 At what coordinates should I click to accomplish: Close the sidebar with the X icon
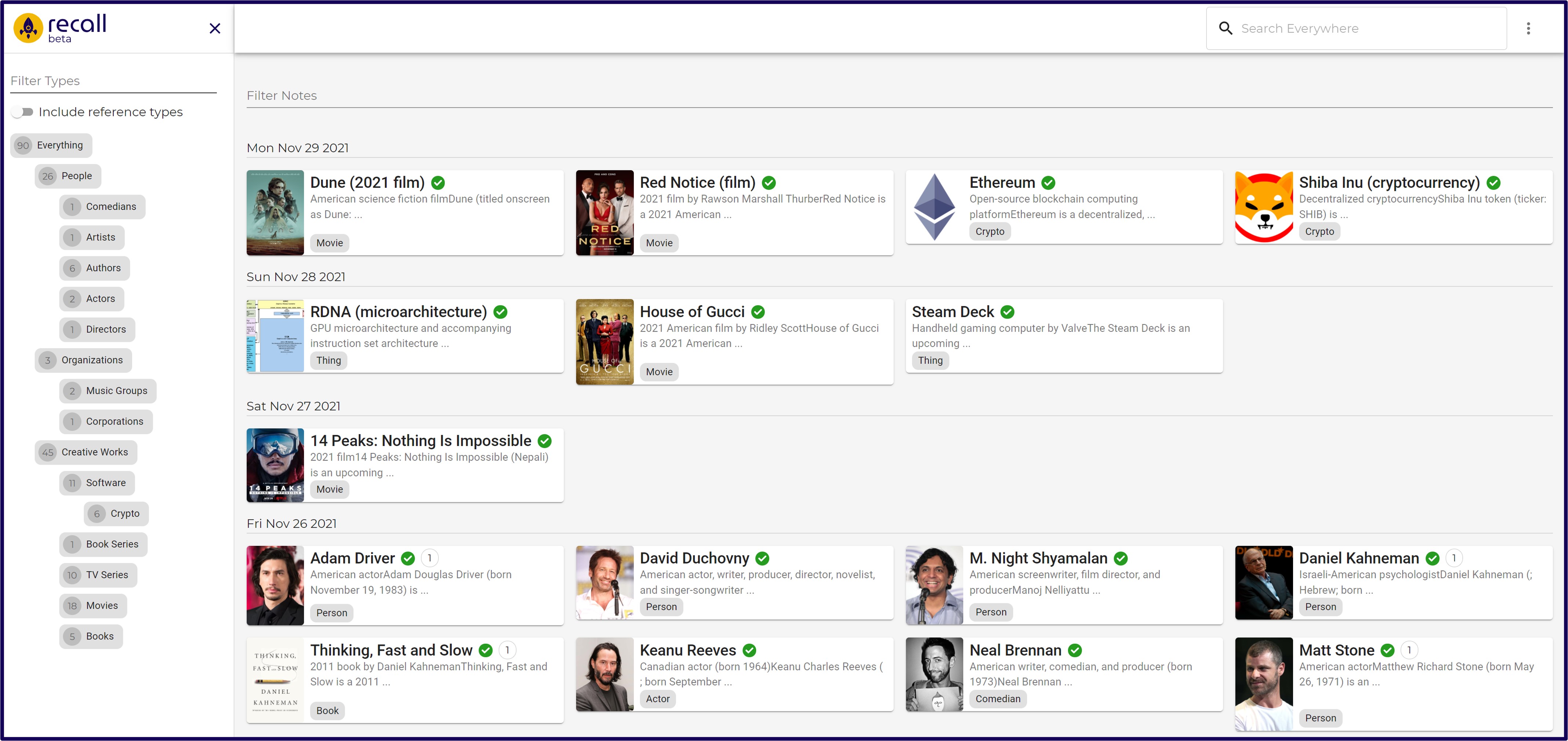coord(215,28)
